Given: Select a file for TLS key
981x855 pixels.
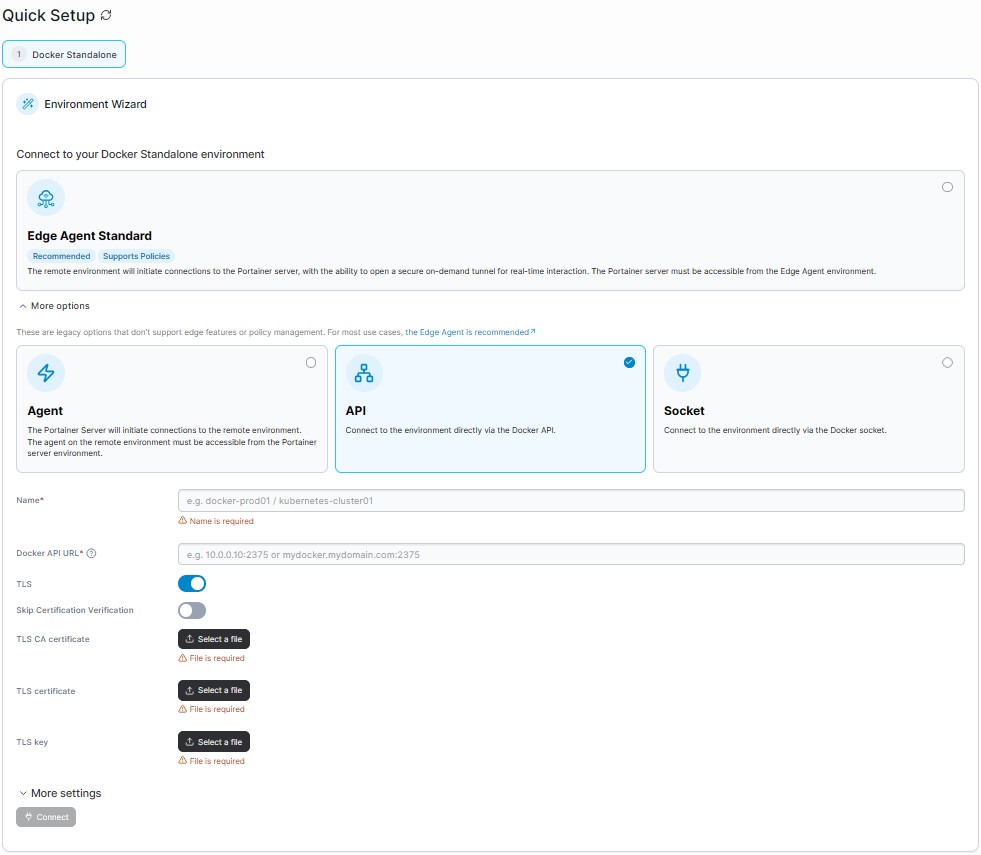Looking at the screenshot, I should [214, 742].
